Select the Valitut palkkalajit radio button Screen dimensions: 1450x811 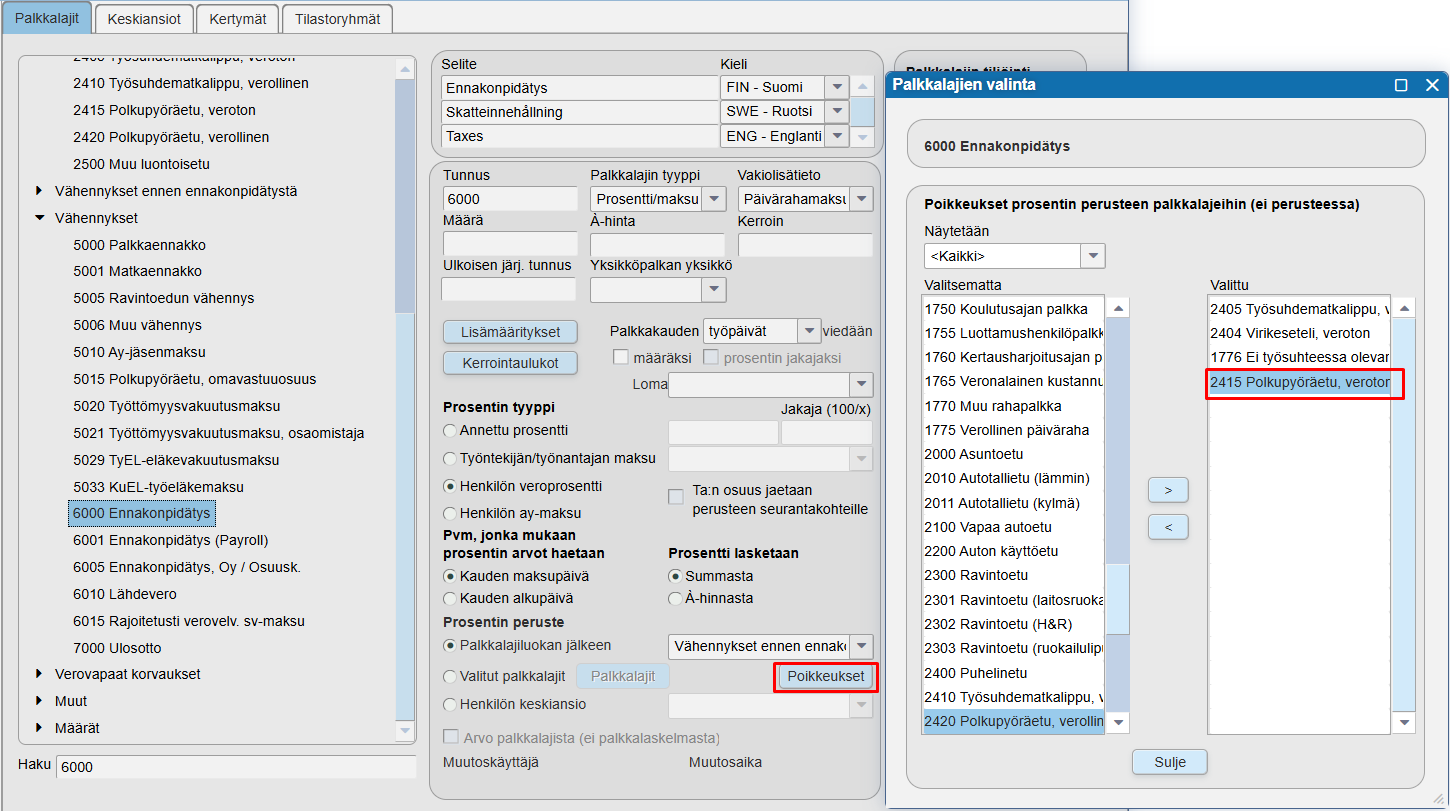click(451, 676)
